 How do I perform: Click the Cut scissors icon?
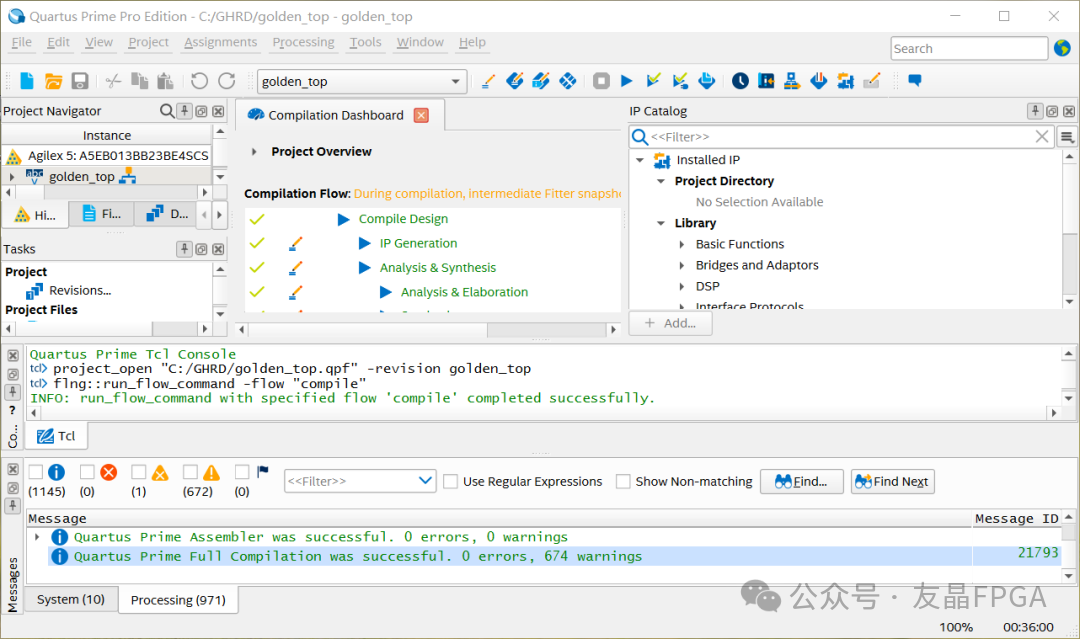point(113,81)
